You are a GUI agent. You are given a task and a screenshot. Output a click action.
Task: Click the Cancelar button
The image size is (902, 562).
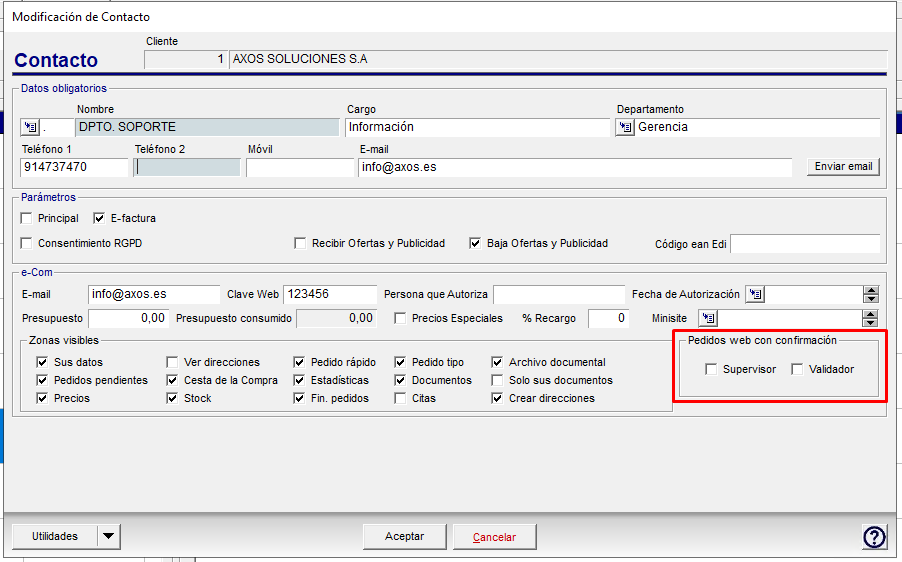(495, 537)
